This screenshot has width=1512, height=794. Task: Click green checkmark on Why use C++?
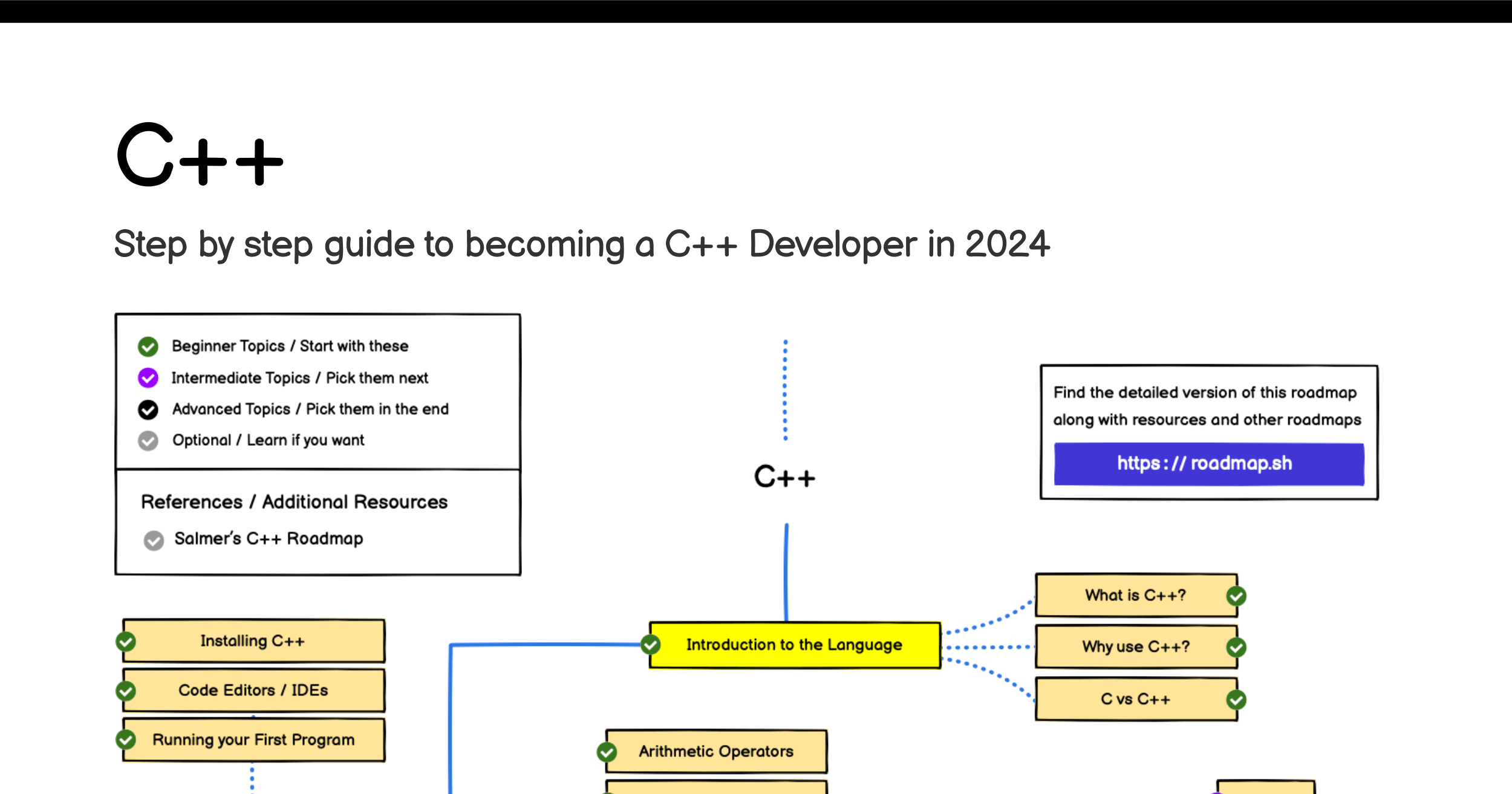point(1236,647)
